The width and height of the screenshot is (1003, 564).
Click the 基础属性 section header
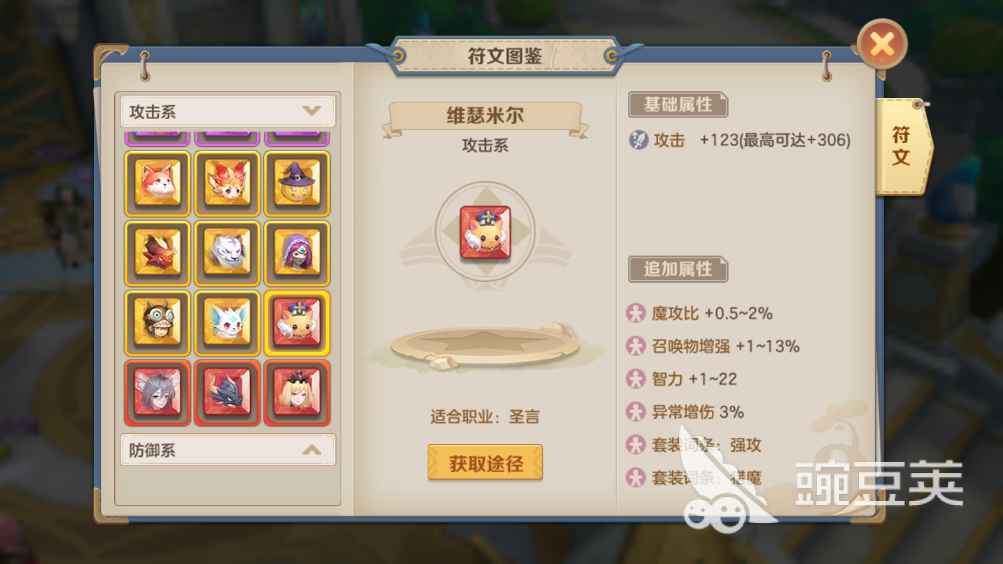pyautogui.click(x=678, y=104)
